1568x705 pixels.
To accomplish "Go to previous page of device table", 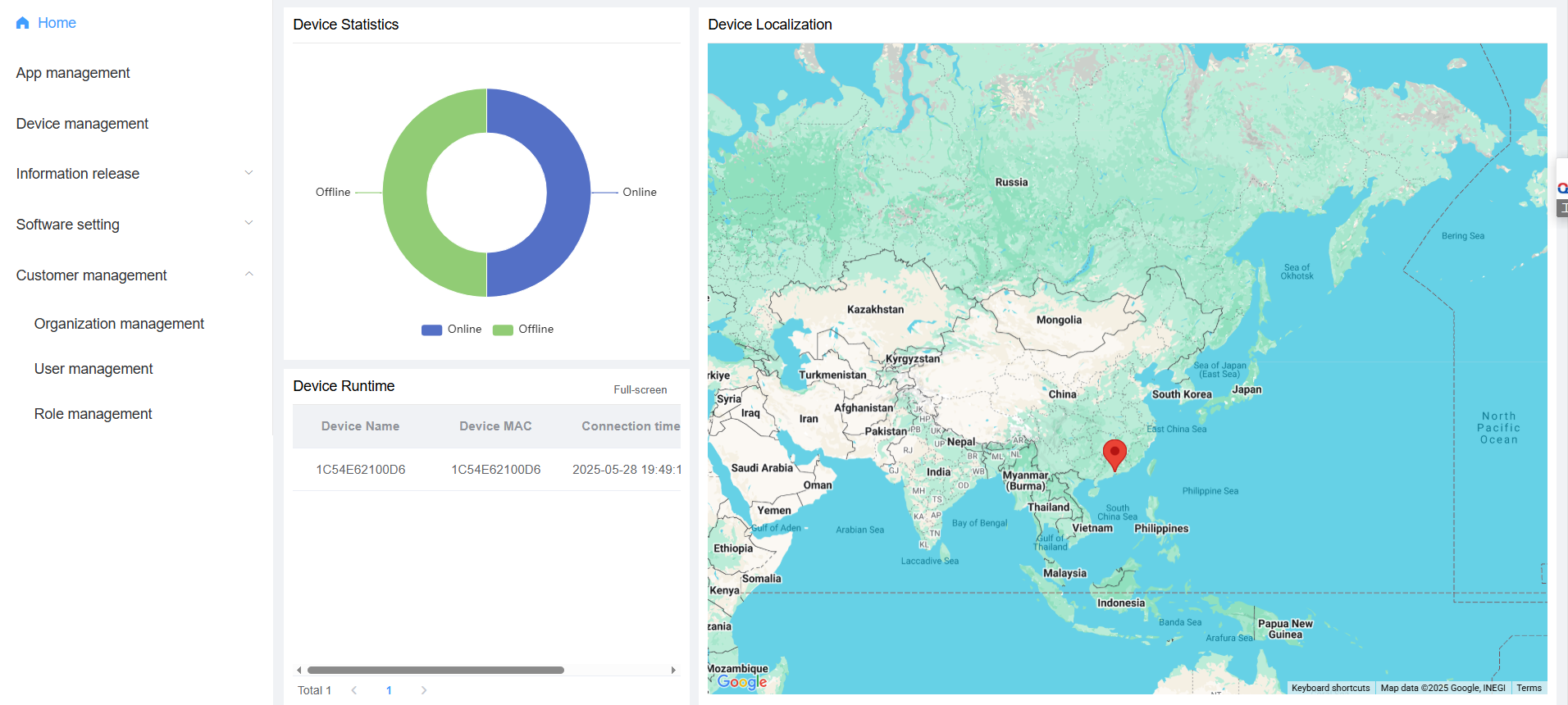I will [x=354, y=690].
